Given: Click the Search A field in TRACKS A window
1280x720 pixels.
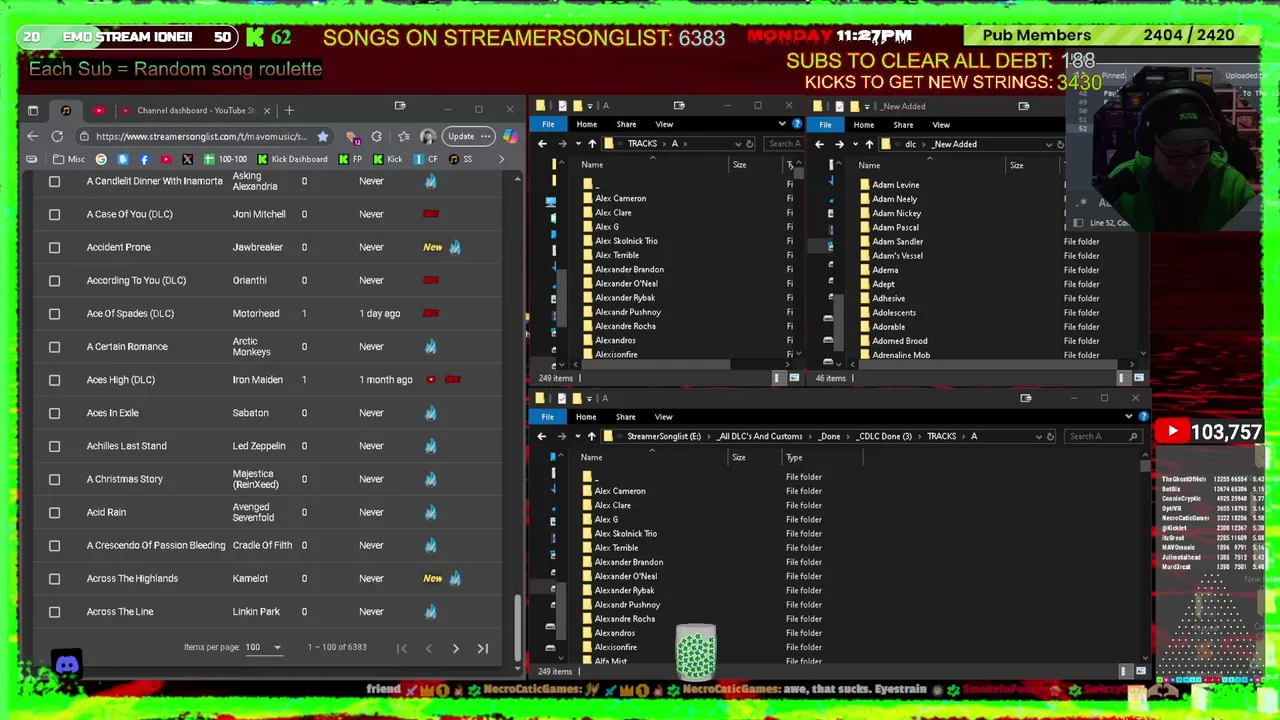Looking at the screenshot, I should 786,144.
